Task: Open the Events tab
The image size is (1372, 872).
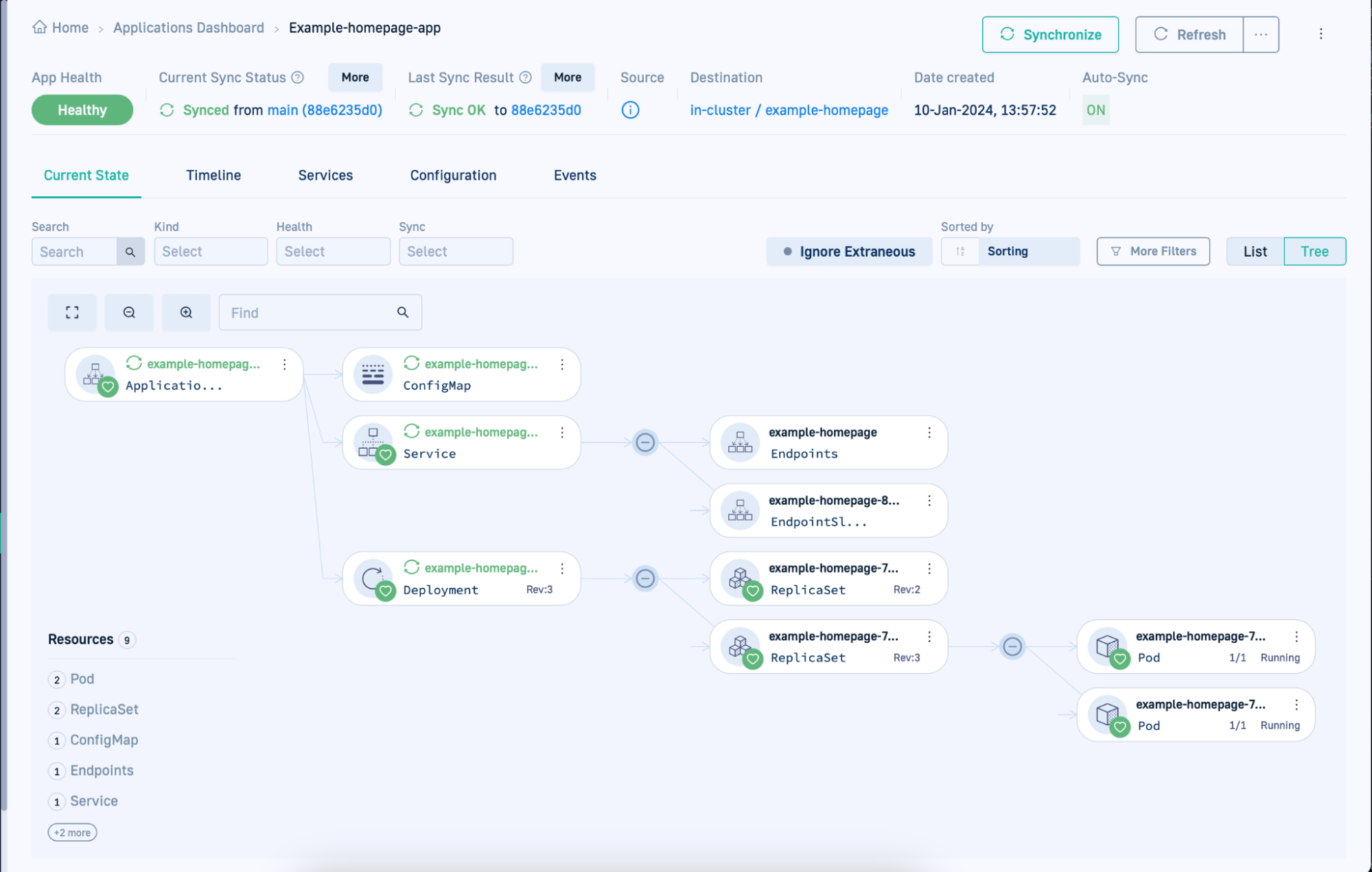Action: pos(574,175)
